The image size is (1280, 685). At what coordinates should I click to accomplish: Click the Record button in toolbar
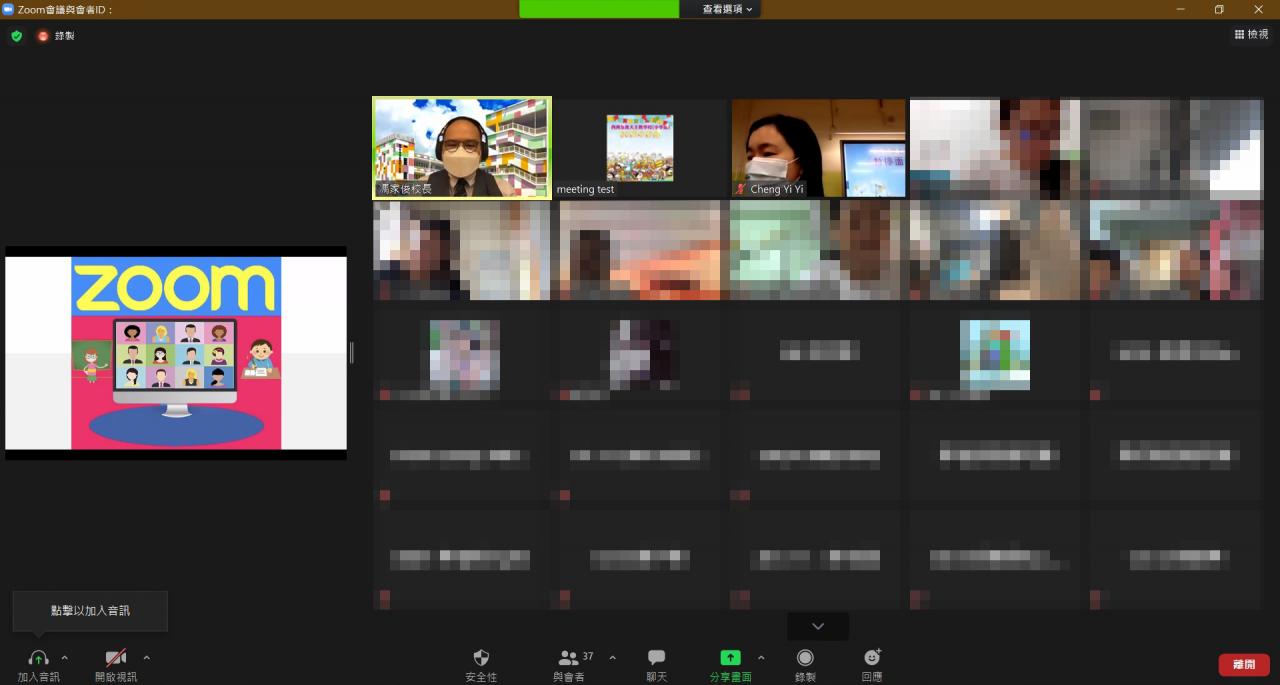coord(805,658)
